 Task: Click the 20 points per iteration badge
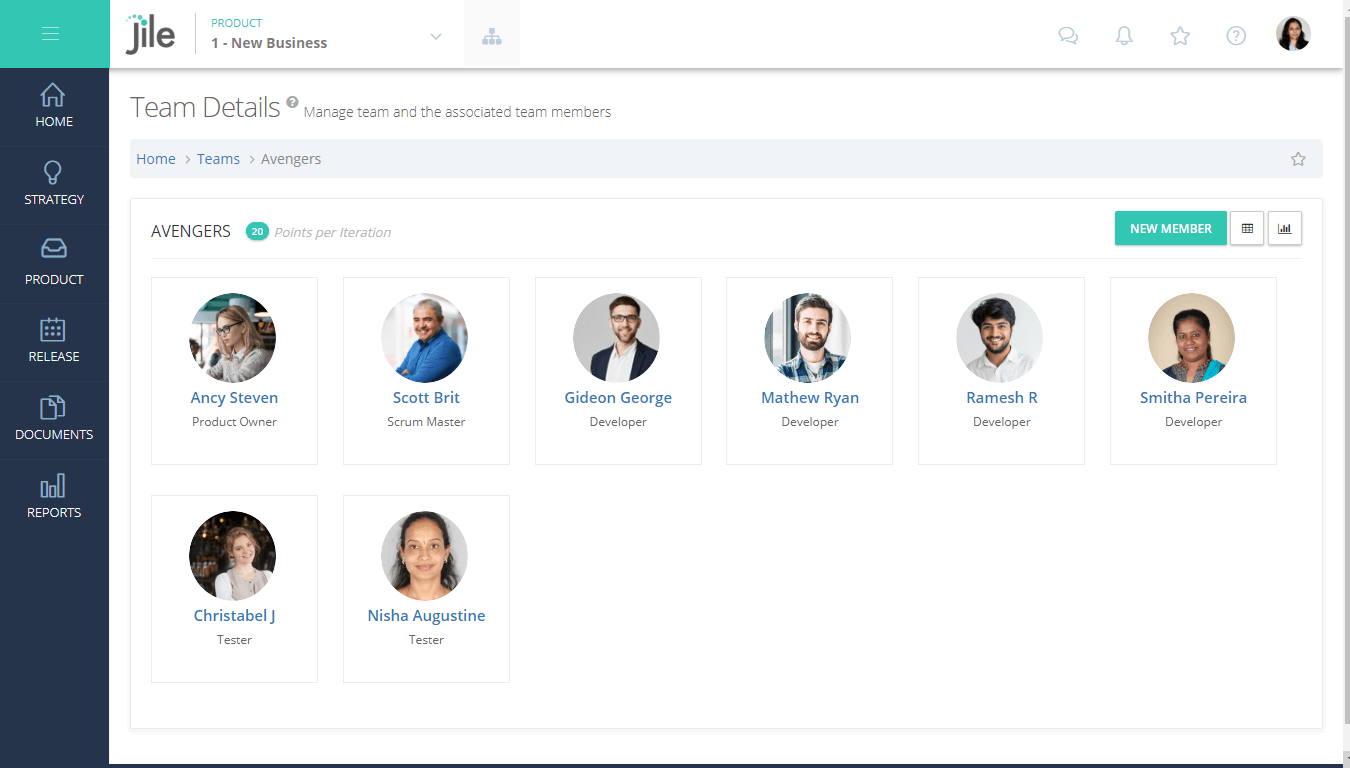[x=257, y=232]
